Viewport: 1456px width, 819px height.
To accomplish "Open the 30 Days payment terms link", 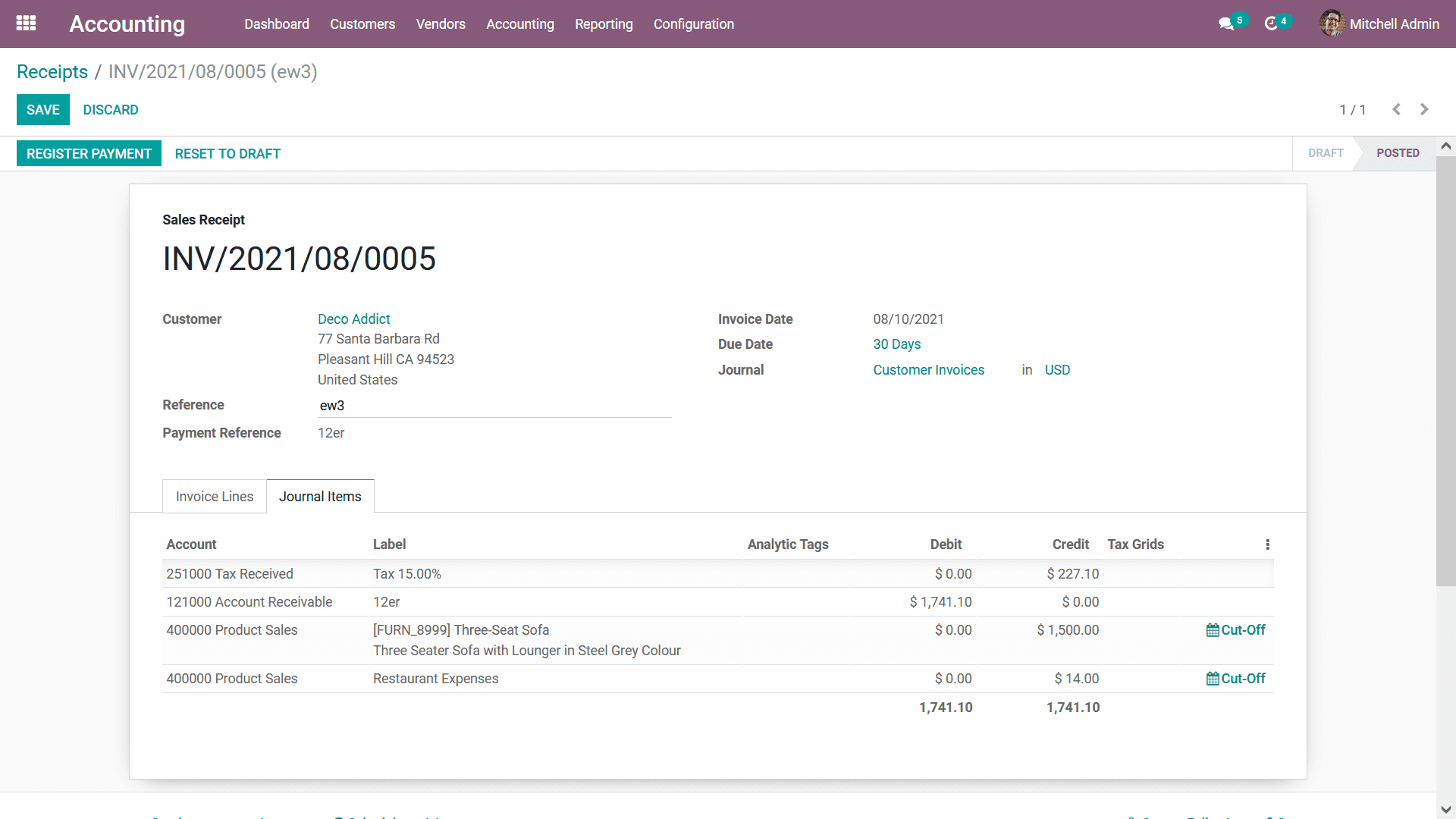I will [x=896, y=344].
